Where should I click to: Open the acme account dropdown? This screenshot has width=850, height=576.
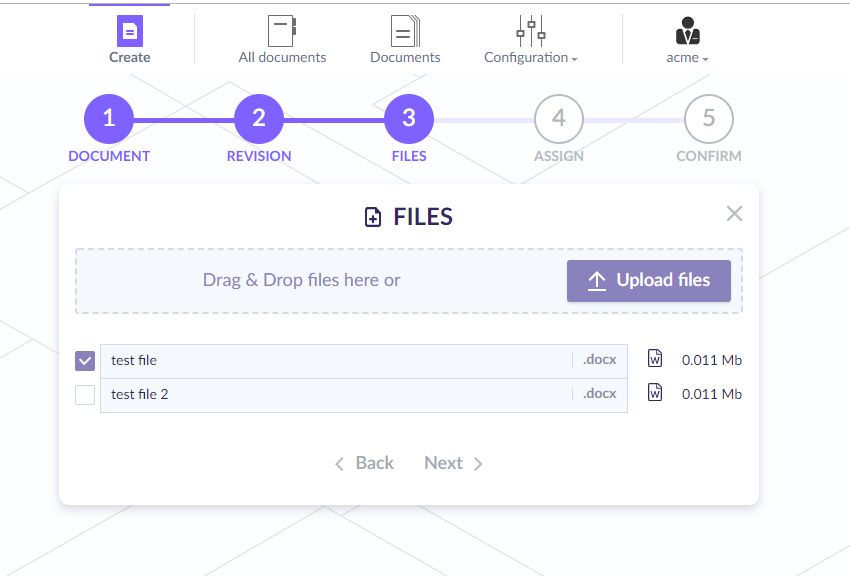click(688, 58)
